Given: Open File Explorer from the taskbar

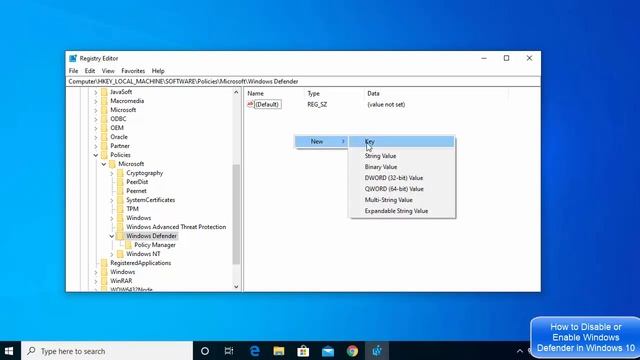Looking at the screenshot, I should point(279,351).
